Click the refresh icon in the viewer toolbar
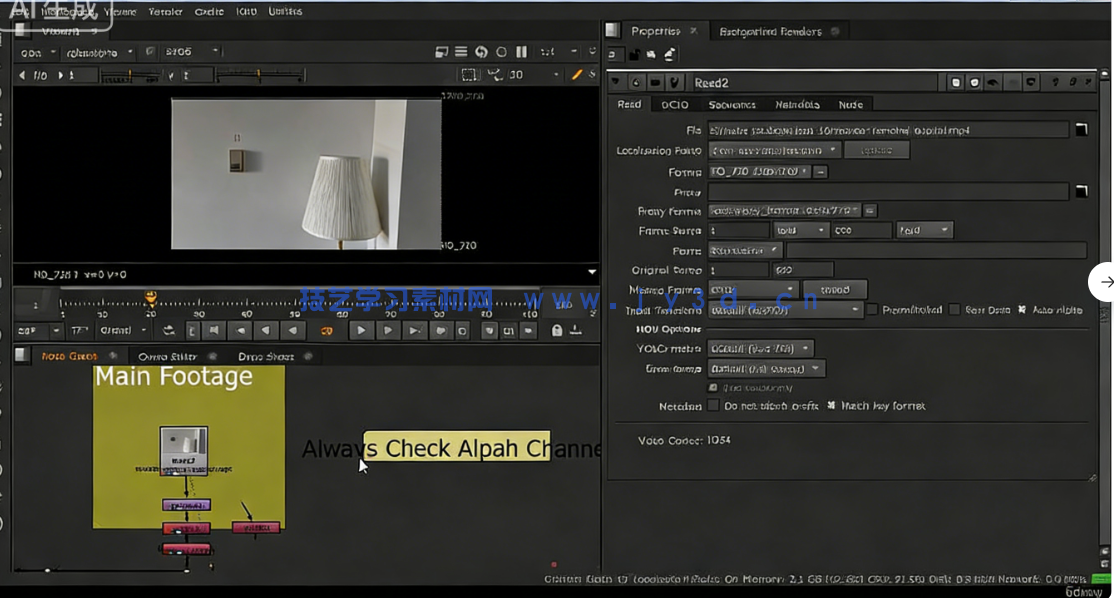Image resolution: width=1114 pixels, height=598 pixels. point(481,52)
